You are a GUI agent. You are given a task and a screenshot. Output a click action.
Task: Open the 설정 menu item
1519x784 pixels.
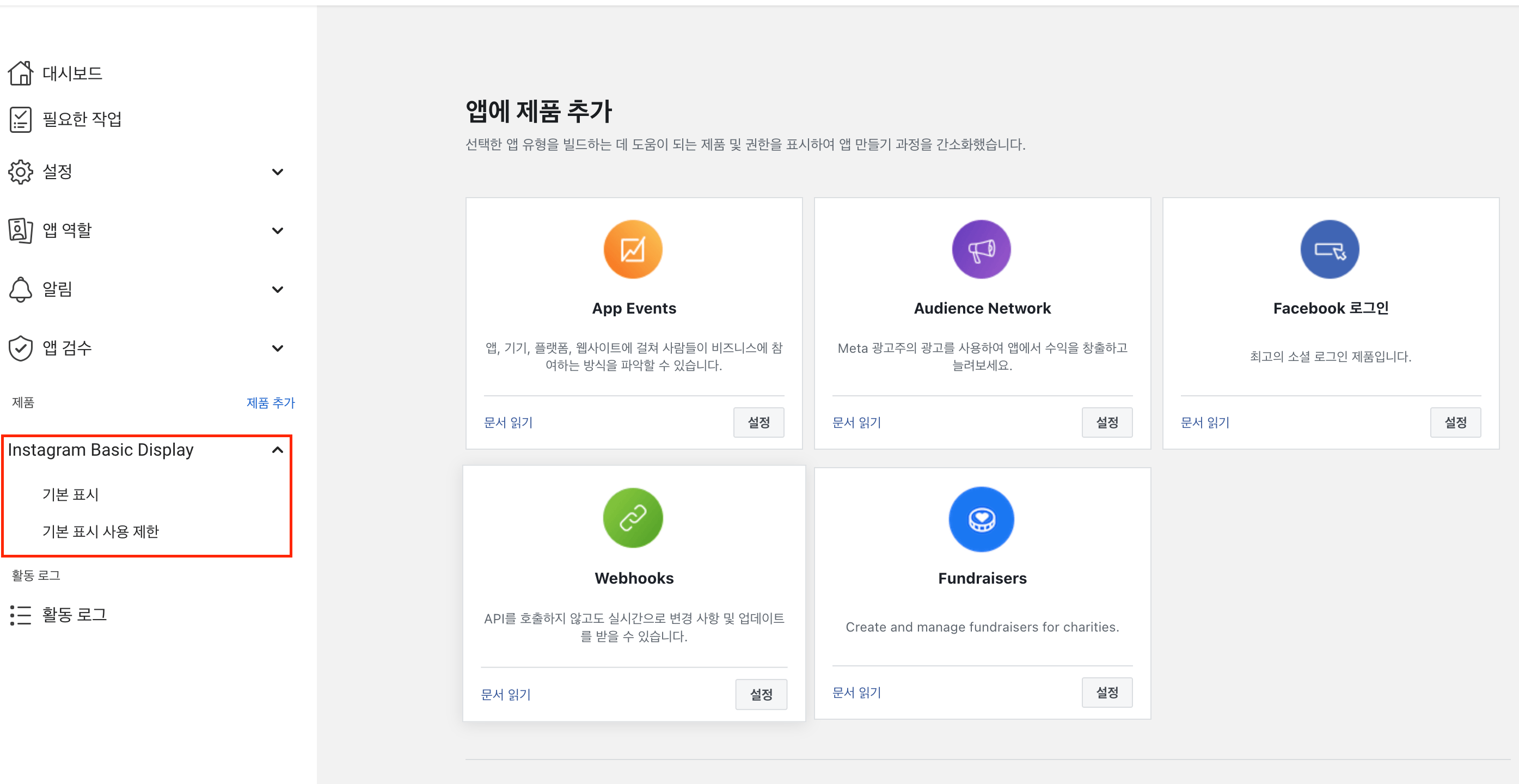point(58,171)
